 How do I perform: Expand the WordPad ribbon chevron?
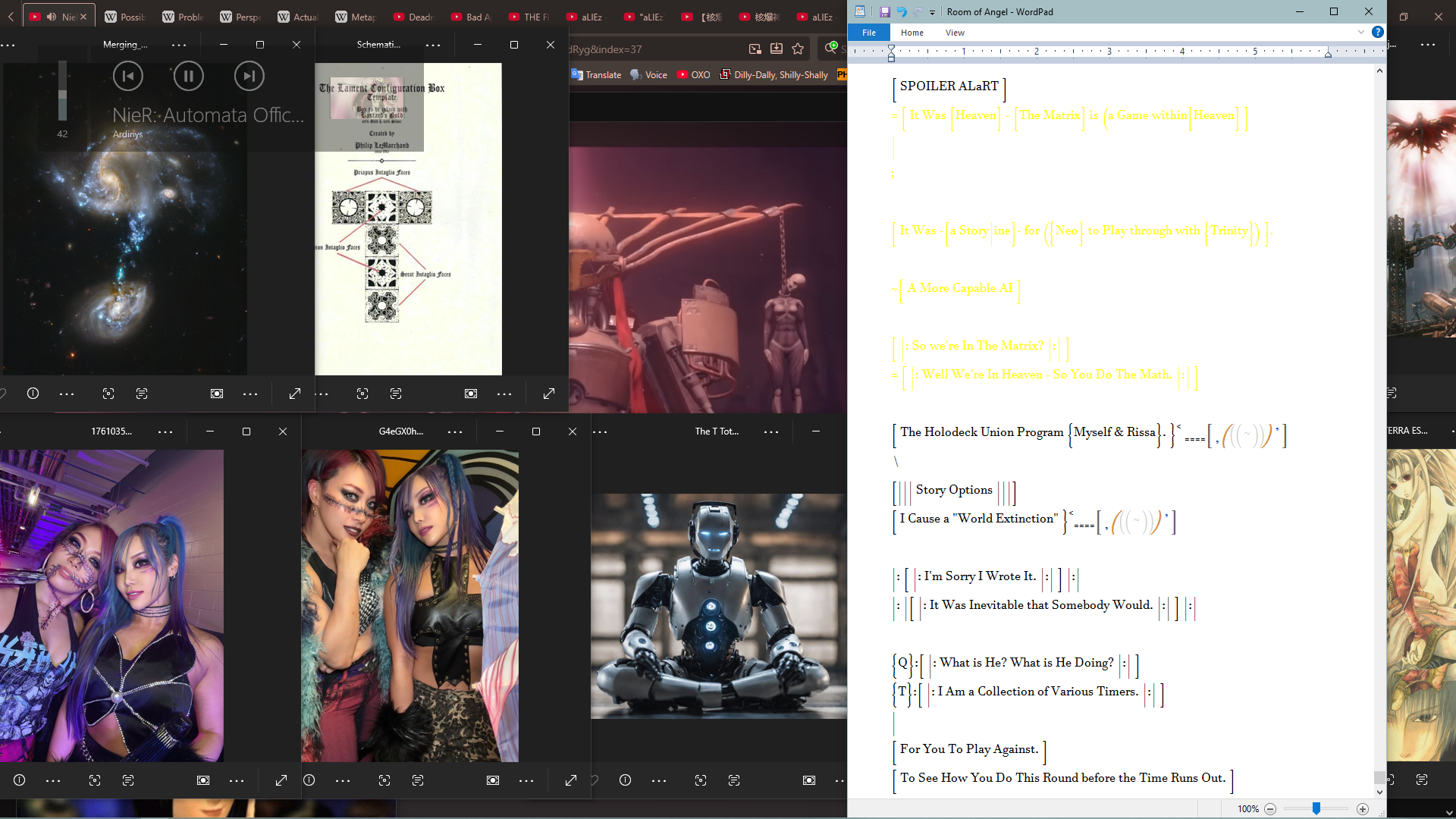1361,32
